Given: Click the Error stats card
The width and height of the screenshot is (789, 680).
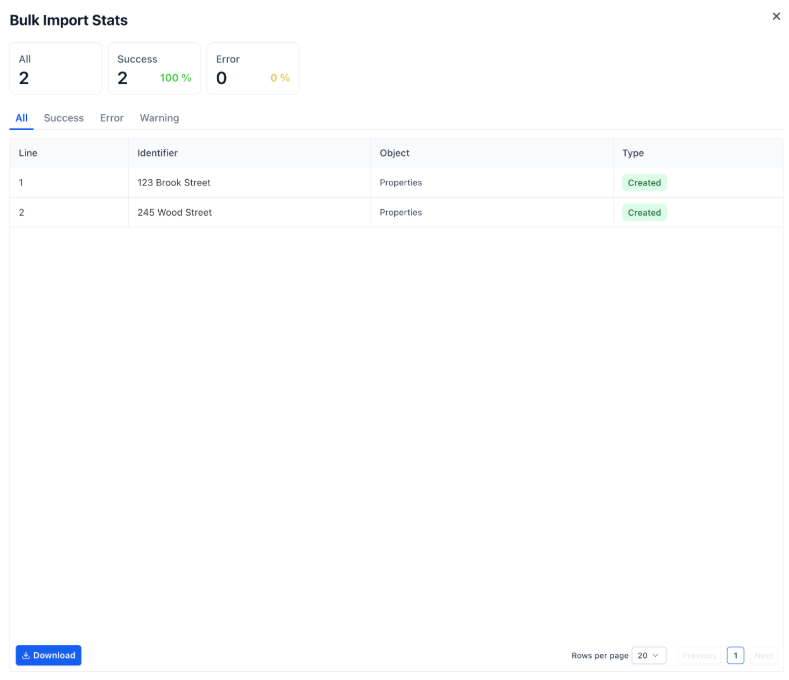Looking at the screenshot, I should (253, 68).
